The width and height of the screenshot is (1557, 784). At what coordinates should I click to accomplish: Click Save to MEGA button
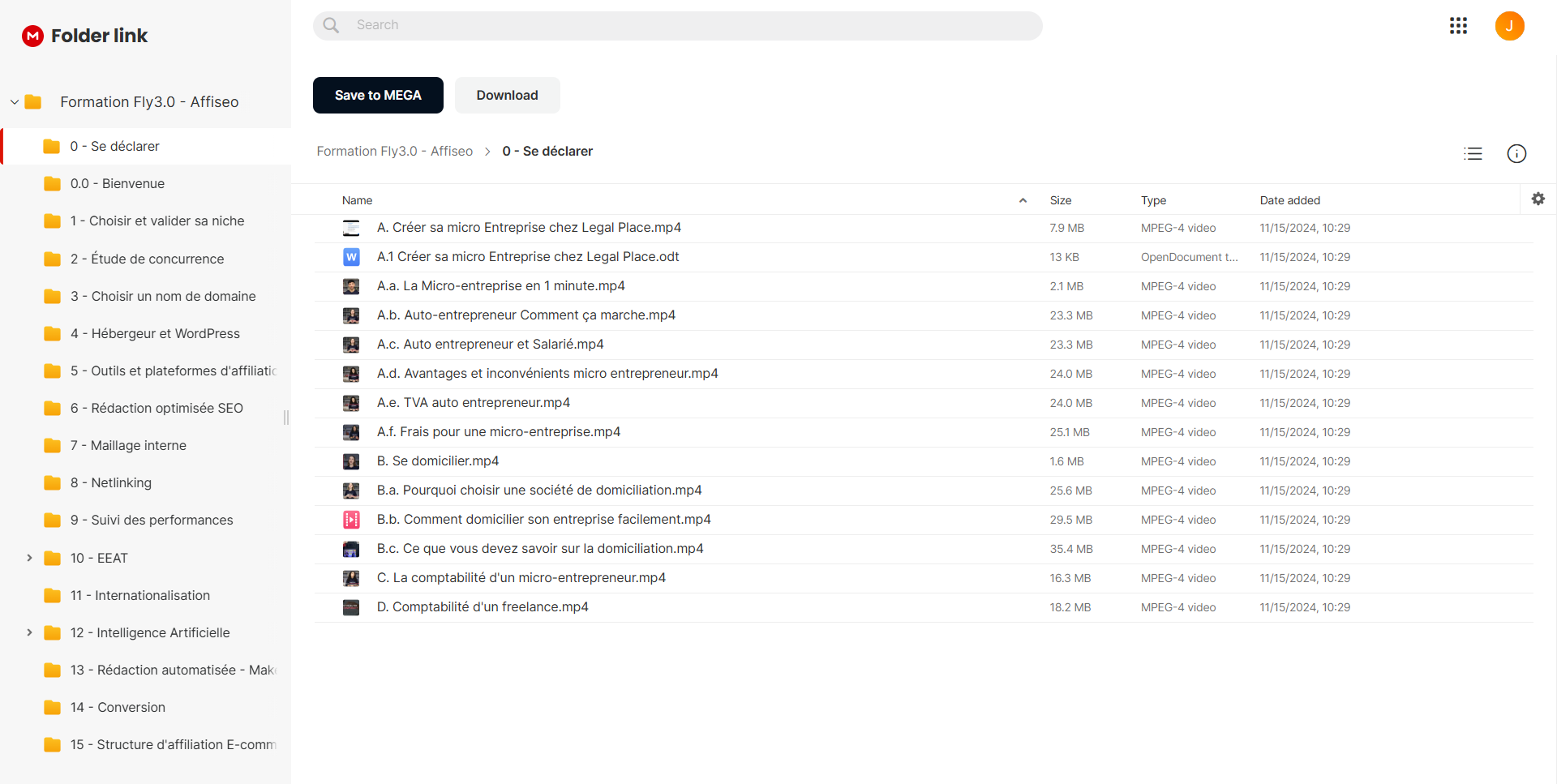[378, 96]
